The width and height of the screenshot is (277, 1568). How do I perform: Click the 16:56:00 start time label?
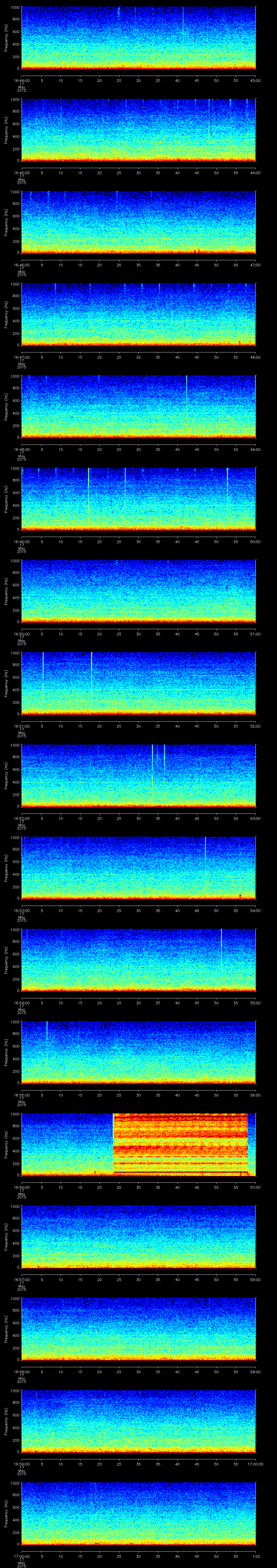[x=22, y=1187]
